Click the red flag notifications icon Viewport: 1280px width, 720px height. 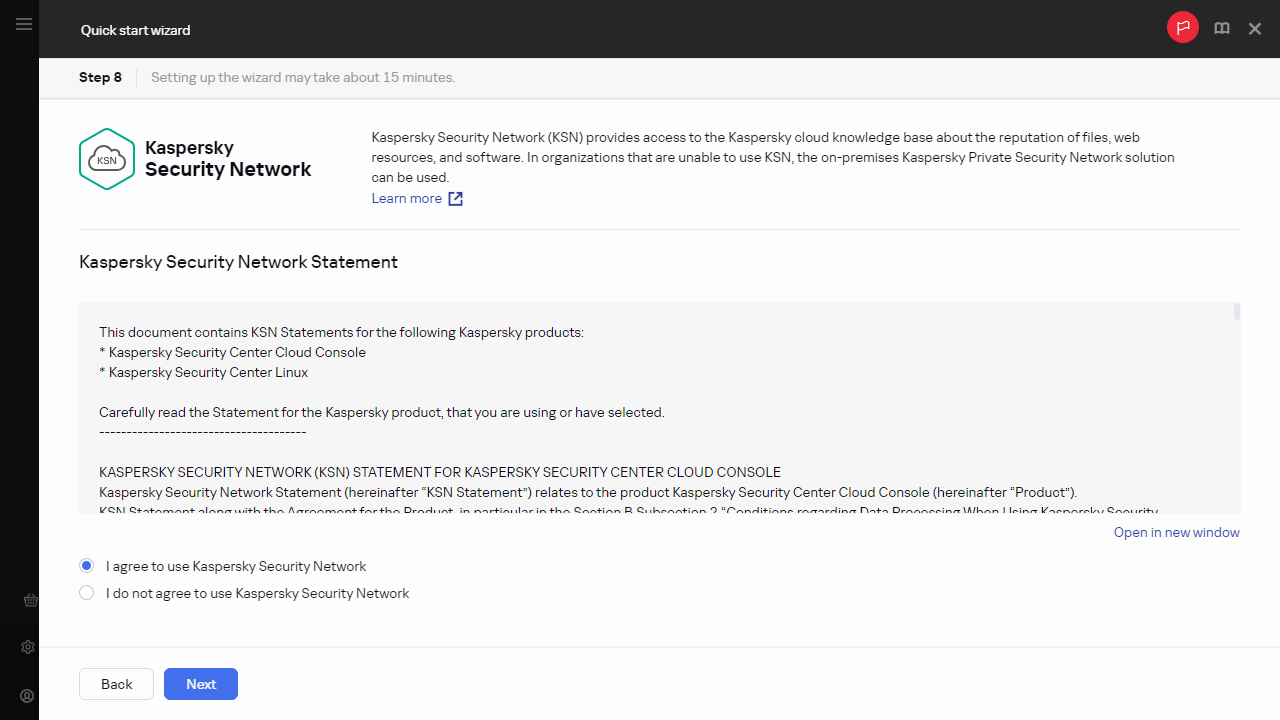pos(1182,28)
